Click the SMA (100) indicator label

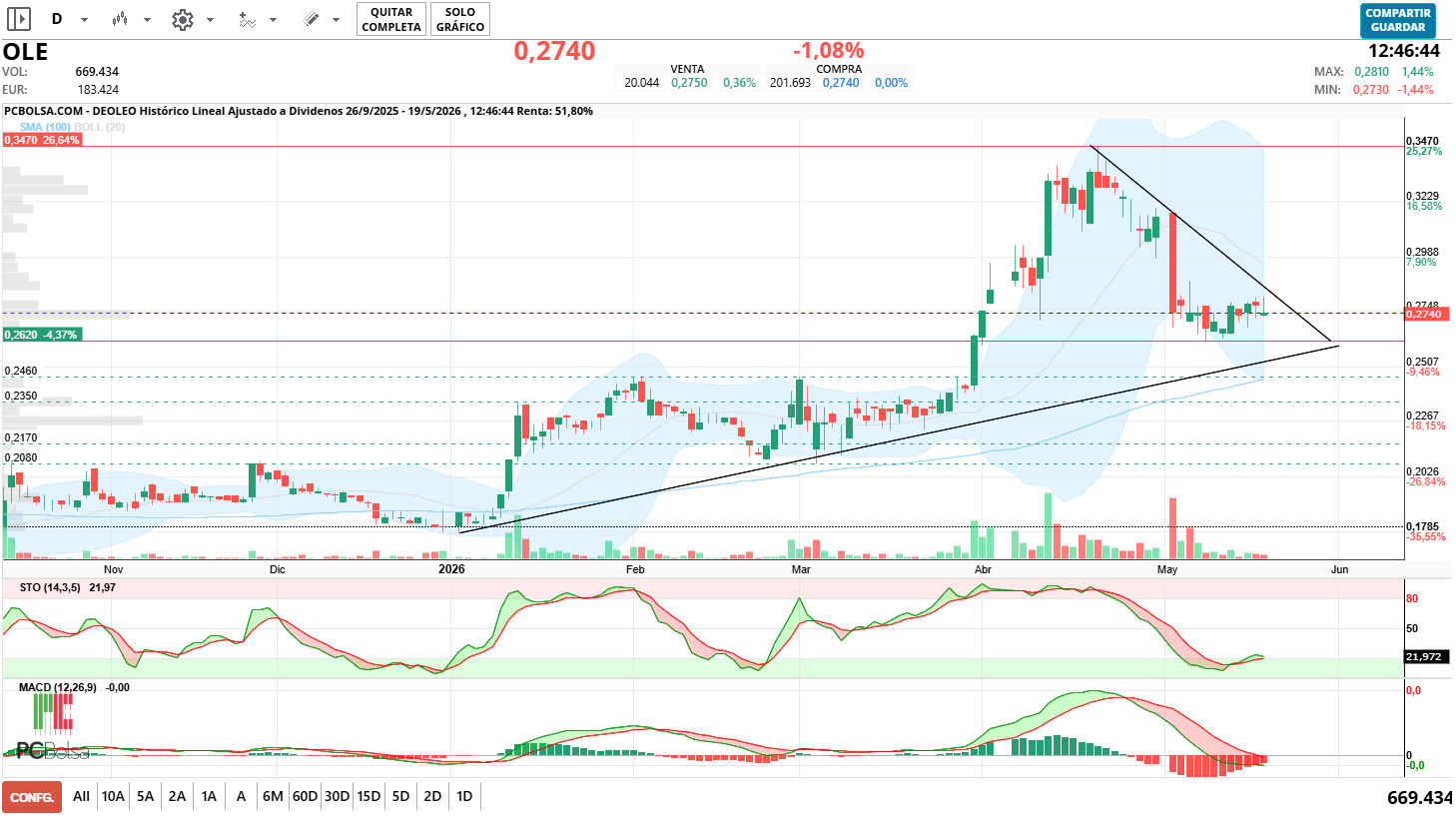click(x=45, y=127)
